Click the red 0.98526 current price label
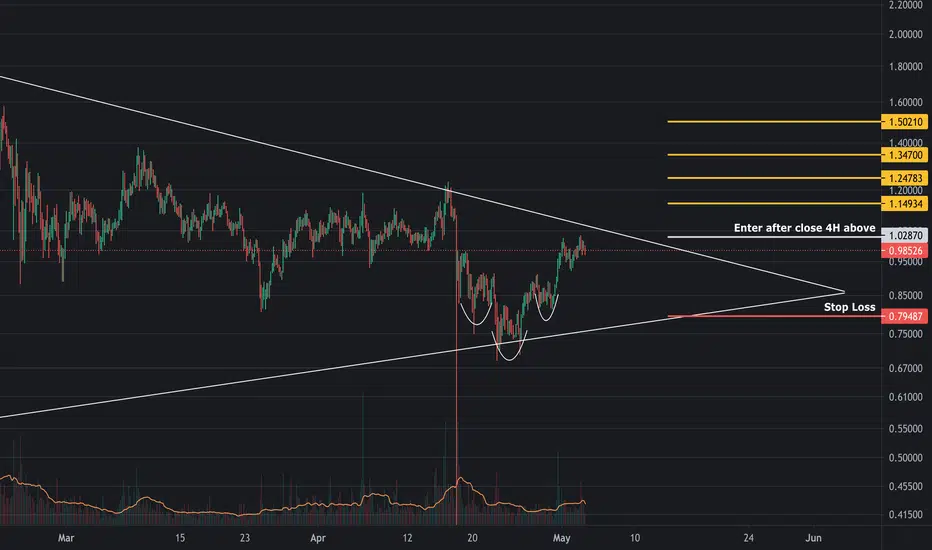This screenshot has width=932, height=550. [x=904, y=250]
